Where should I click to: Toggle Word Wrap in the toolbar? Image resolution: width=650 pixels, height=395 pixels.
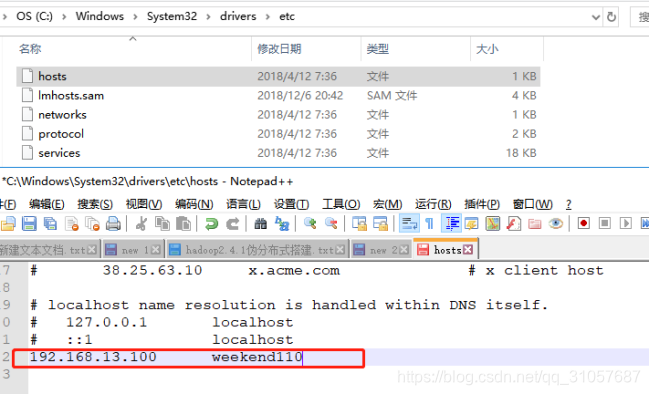pyautogui.click(x=409, y=224)
